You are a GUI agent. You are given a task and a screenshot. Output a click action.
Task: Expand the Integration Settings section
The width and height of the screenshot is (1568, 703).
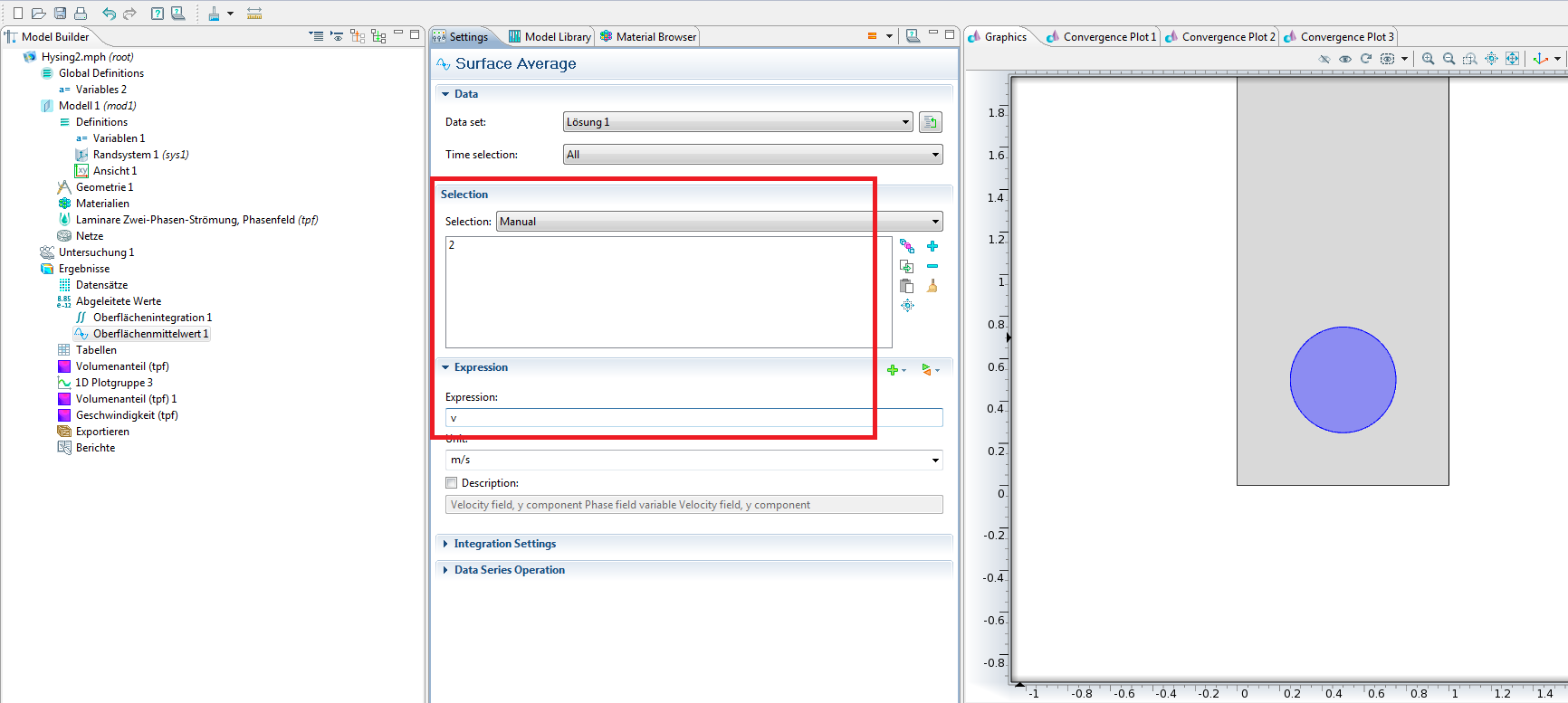tap(504, 544)
